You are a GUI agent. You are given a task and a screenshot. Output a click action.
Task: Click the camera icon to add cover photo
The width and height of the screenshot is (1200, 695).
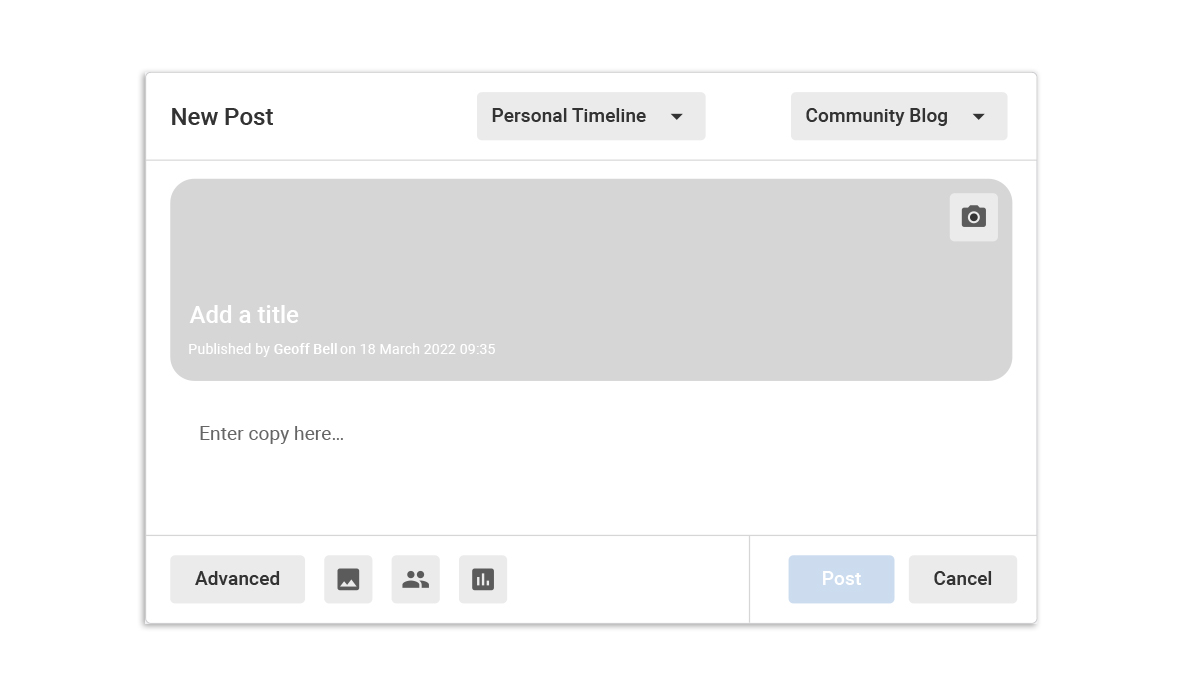pos(973,217)
